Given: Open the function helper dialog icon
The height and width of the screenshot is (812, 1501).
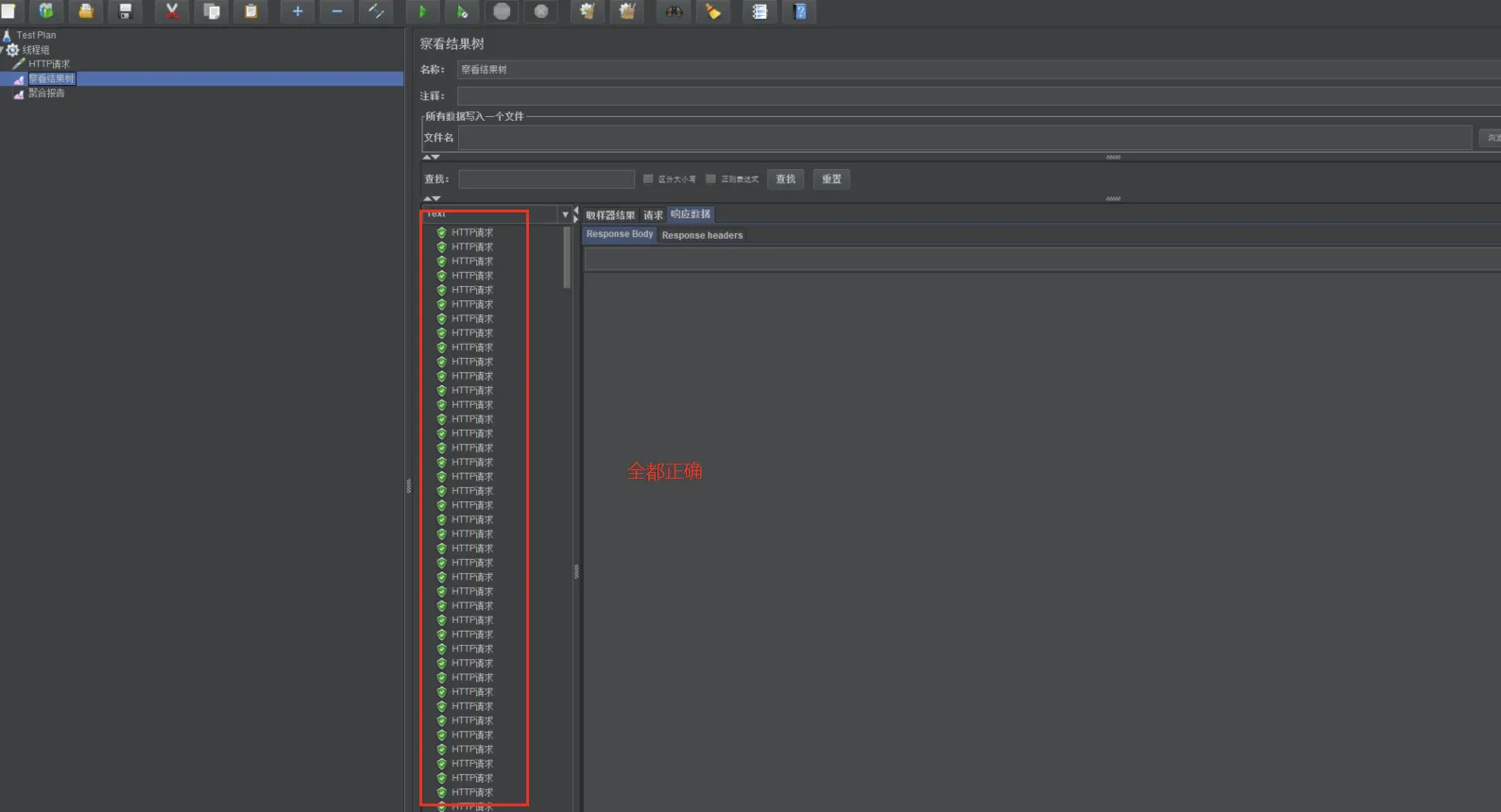Looking at the screenshot, I should (759, 11).
